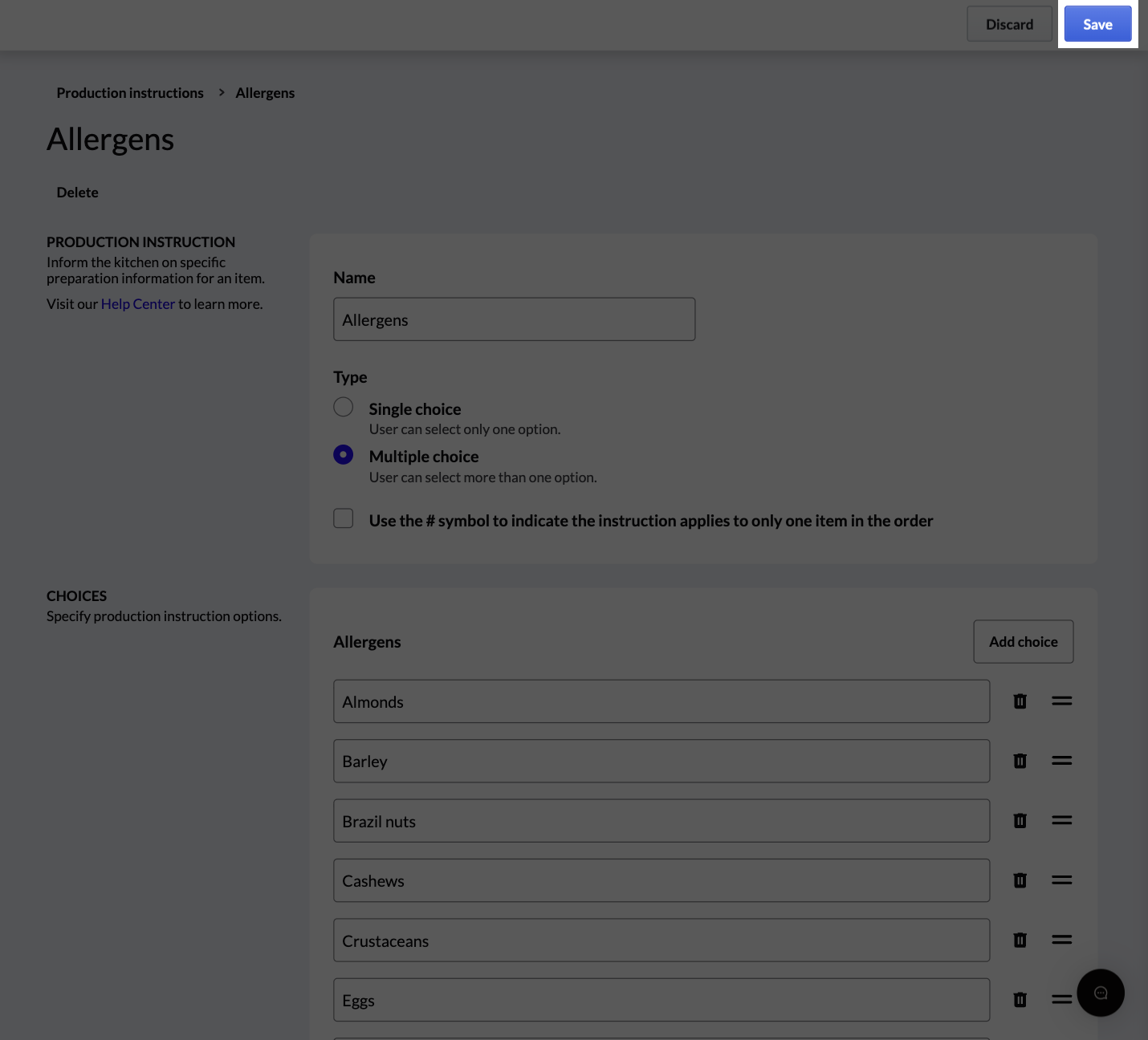Edit the Brazil nuts choice field
Screen dimensions: 1148x1040
[662, 821]
